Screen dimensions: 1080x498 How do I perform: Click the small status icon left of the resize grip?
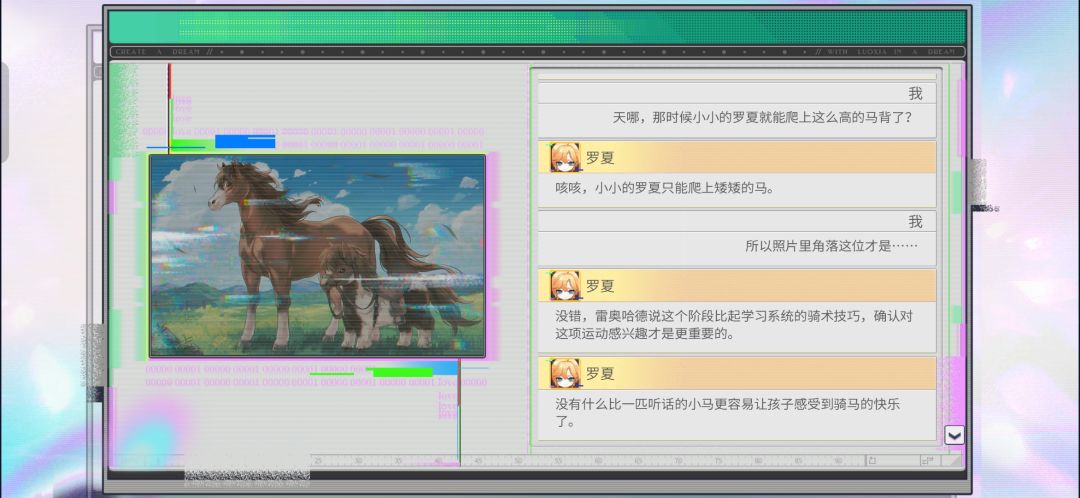click(x=927, y=460)
